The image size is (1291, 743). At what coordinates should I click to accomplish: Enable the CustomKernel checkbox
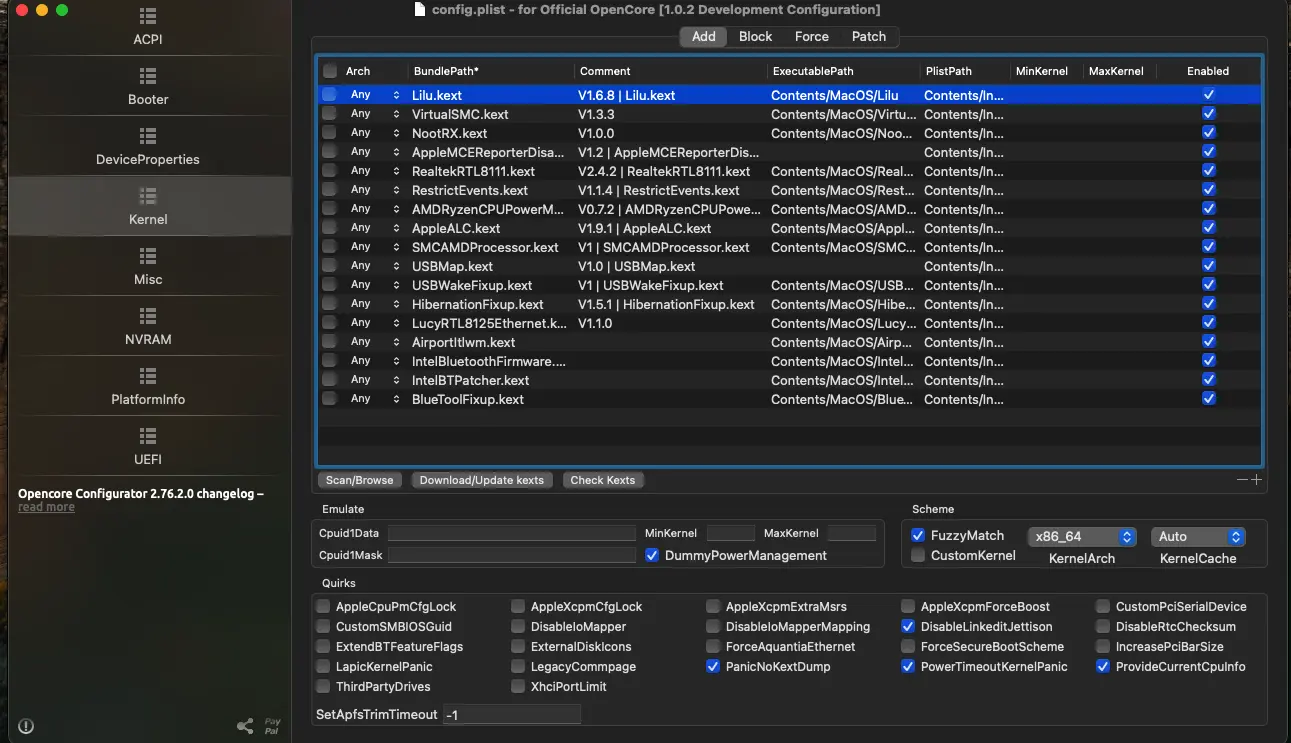(918, 555)
